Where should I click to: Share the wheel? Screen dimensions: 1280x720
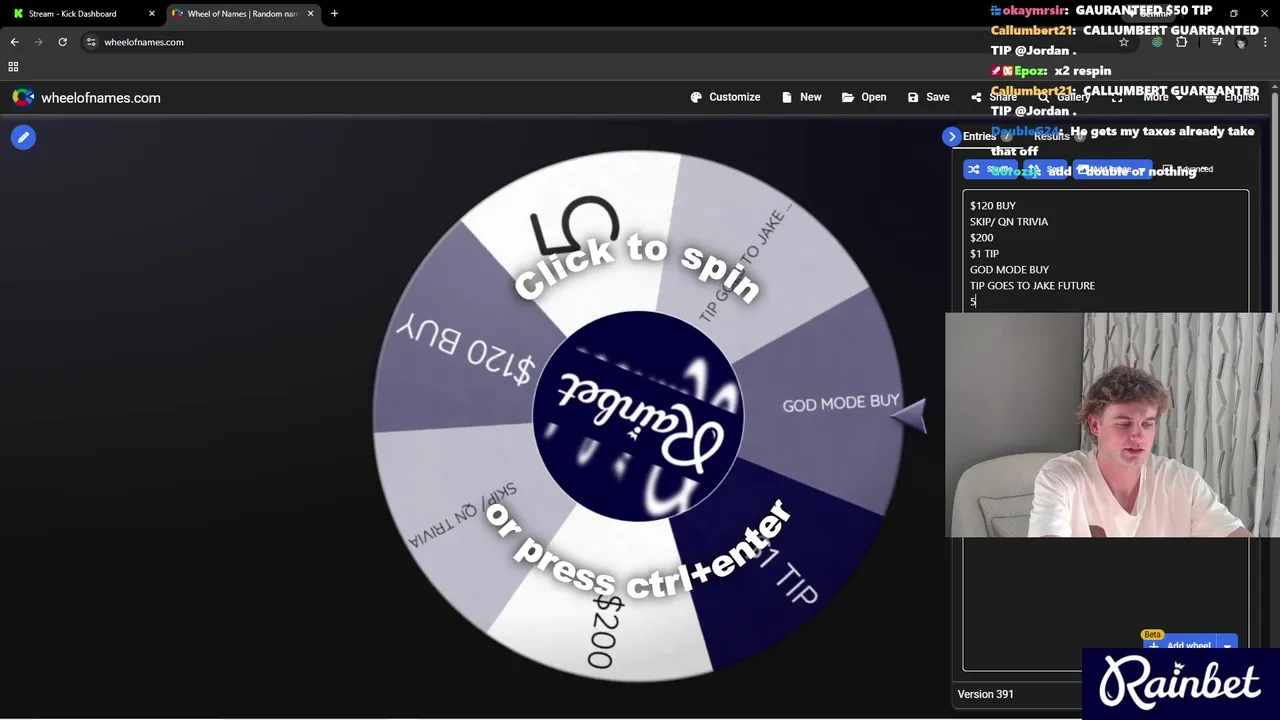coord(993,97)
